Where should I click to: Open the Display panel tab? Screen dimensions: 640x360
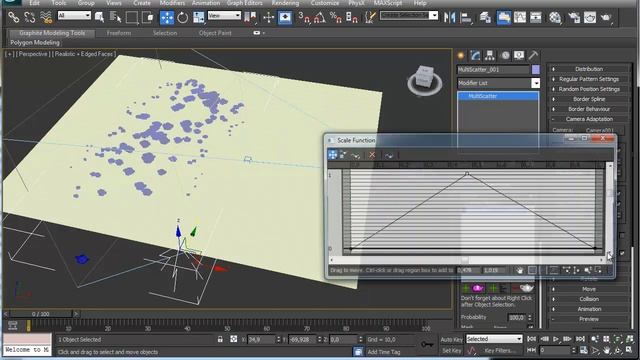tap(519, 55)
